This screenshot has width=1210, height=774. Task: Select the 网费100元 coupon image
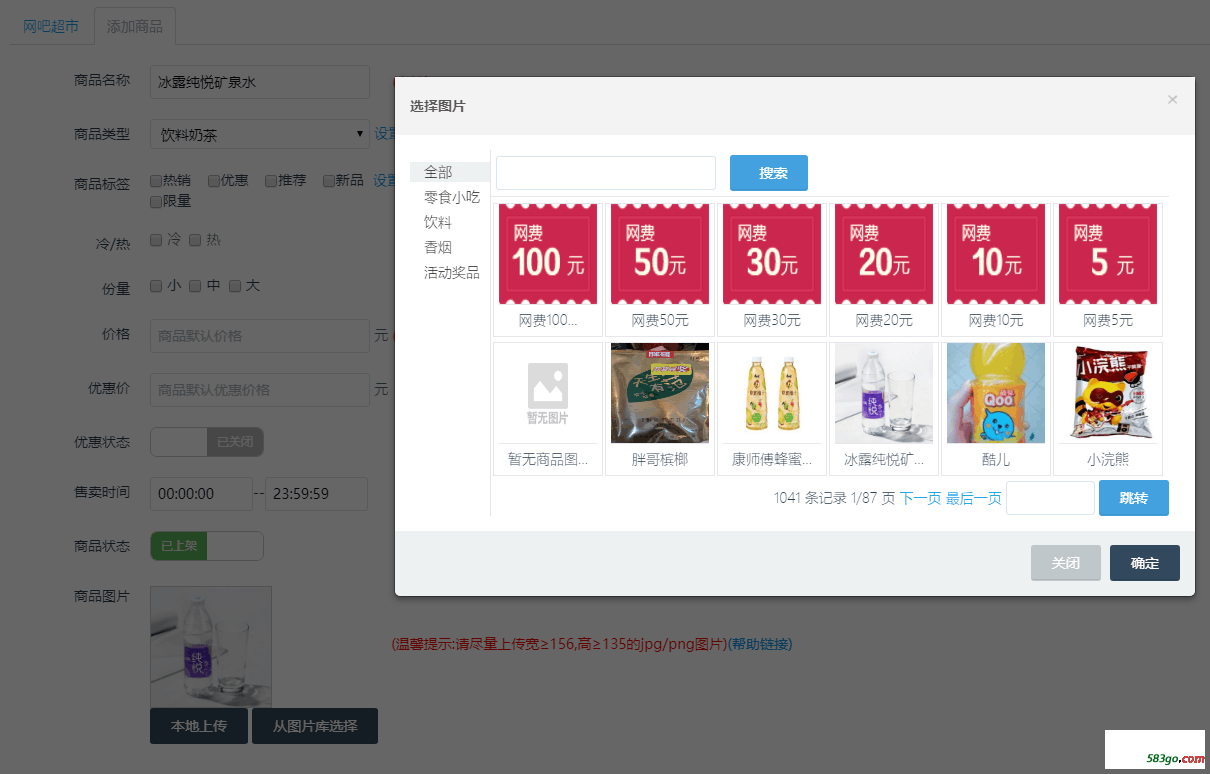(548, 254)
